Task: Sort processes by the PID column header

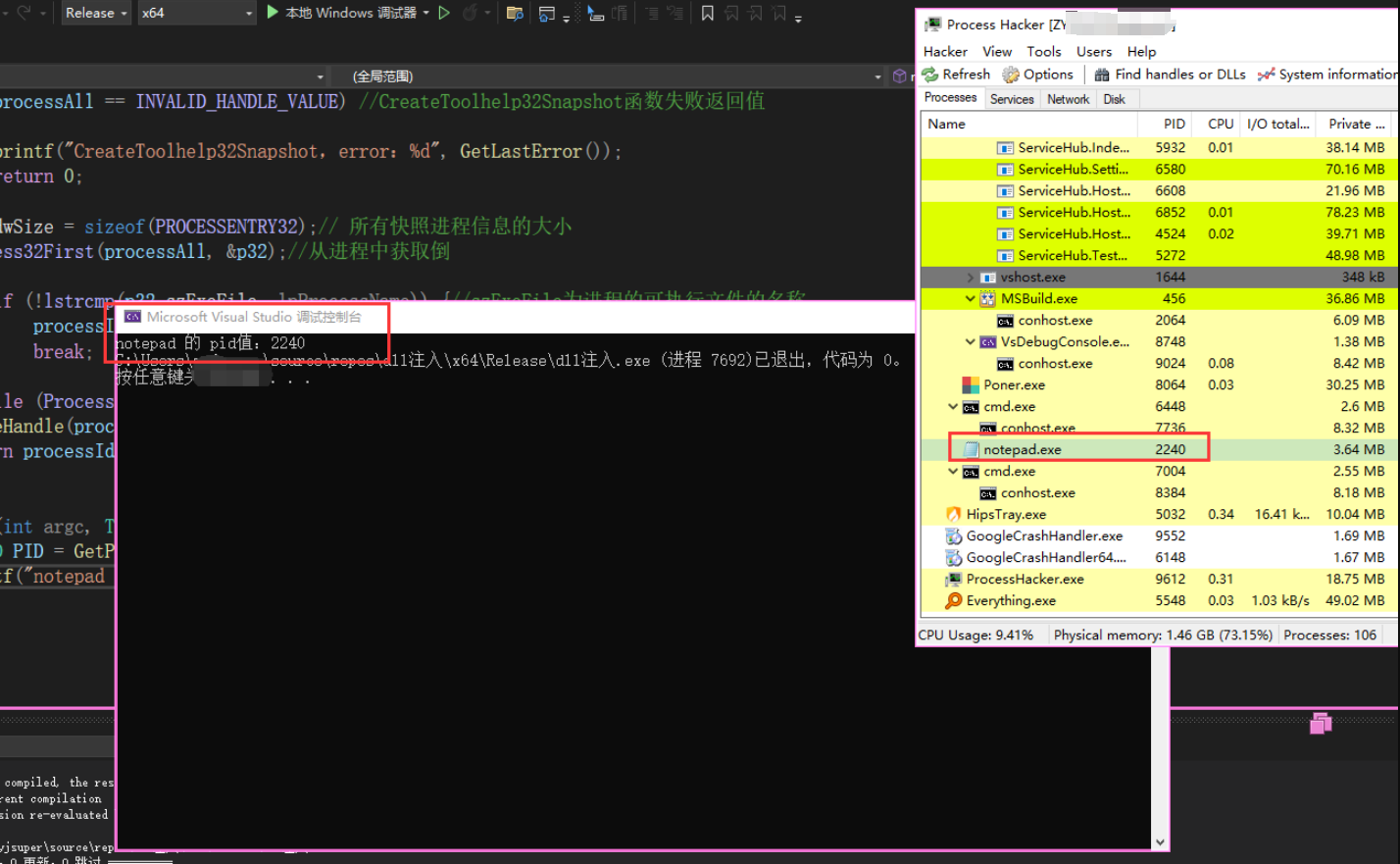Action: coord(1166,124)
